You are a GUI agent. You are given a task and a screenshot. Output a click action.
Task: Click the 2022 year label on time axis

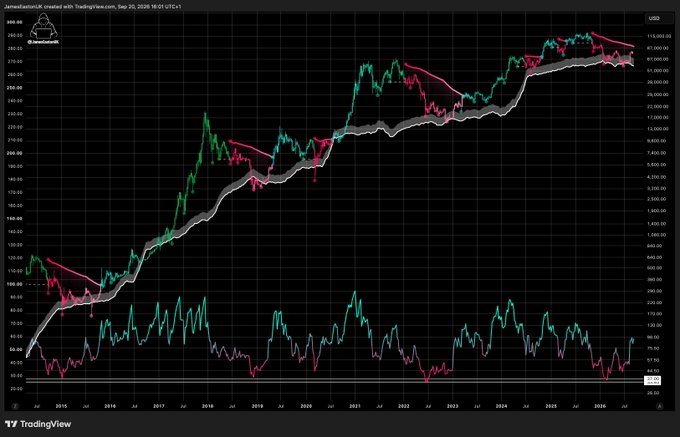pos(404,406)
